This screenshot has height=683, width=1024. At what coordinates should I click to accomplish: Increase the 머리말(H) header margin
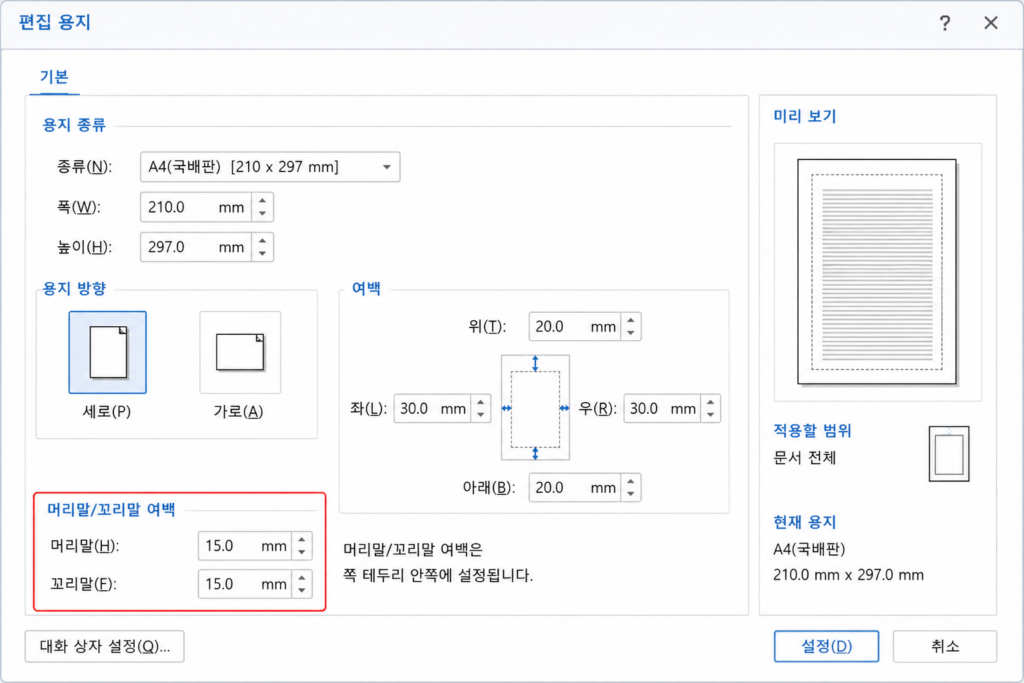coord(302,540)
